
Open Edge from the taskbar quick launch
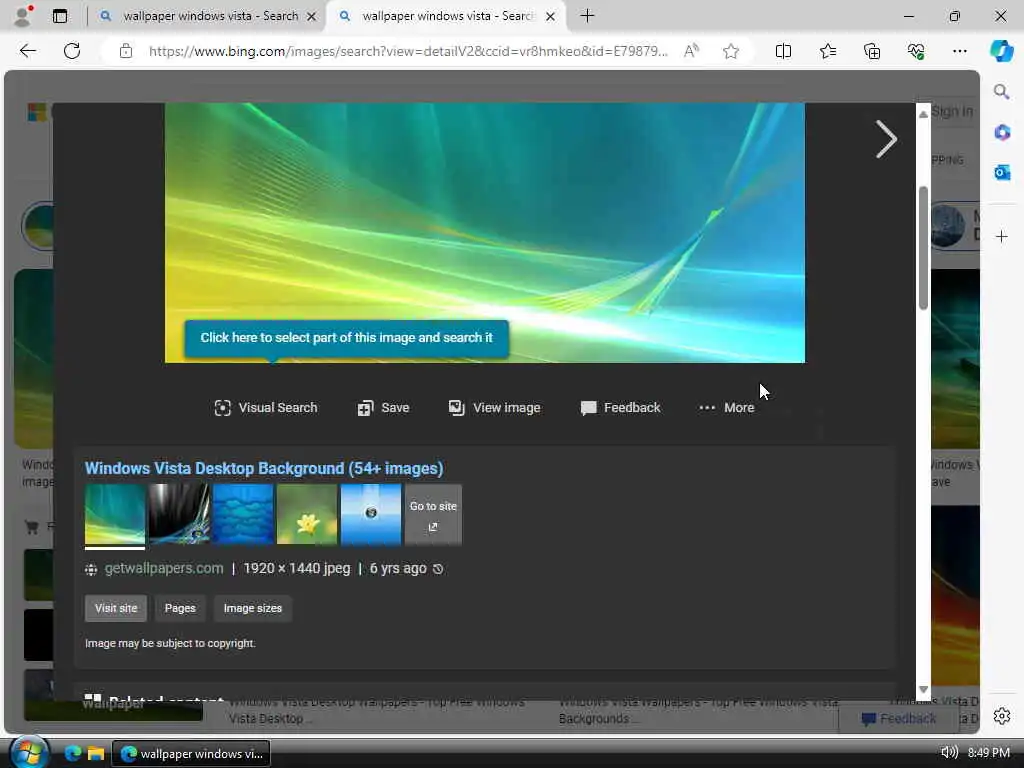click(x=72, y=753)
